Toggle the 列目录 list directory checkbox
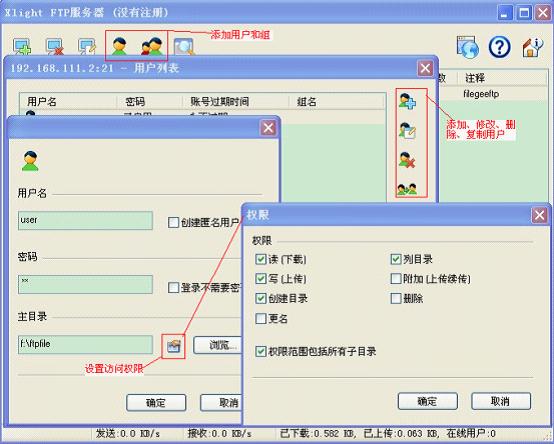Viewport: 554px width, 444px height. pyautogui.click(x=396, y=259)
